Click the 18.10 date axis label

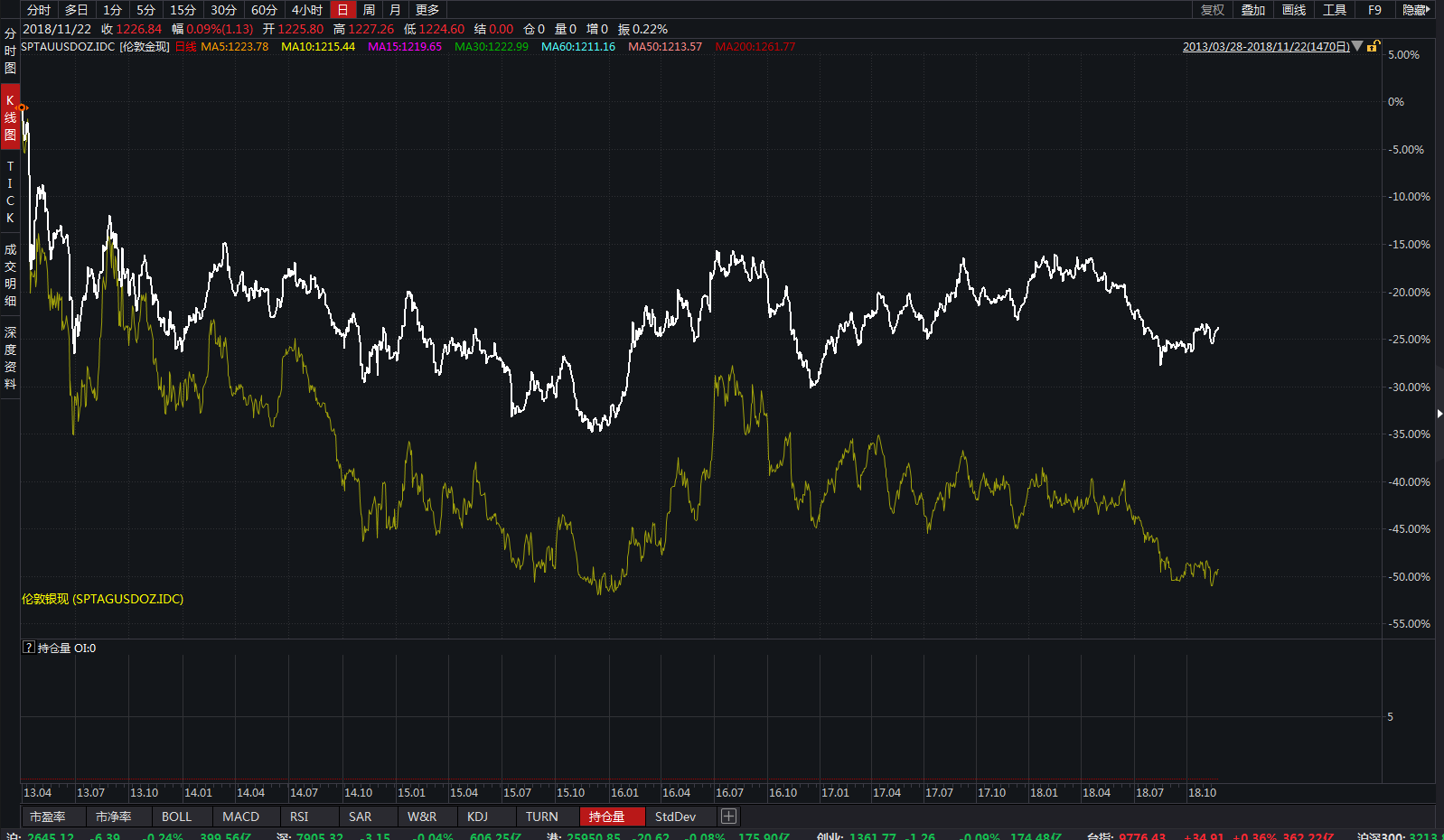click(x=1202, y=792)
